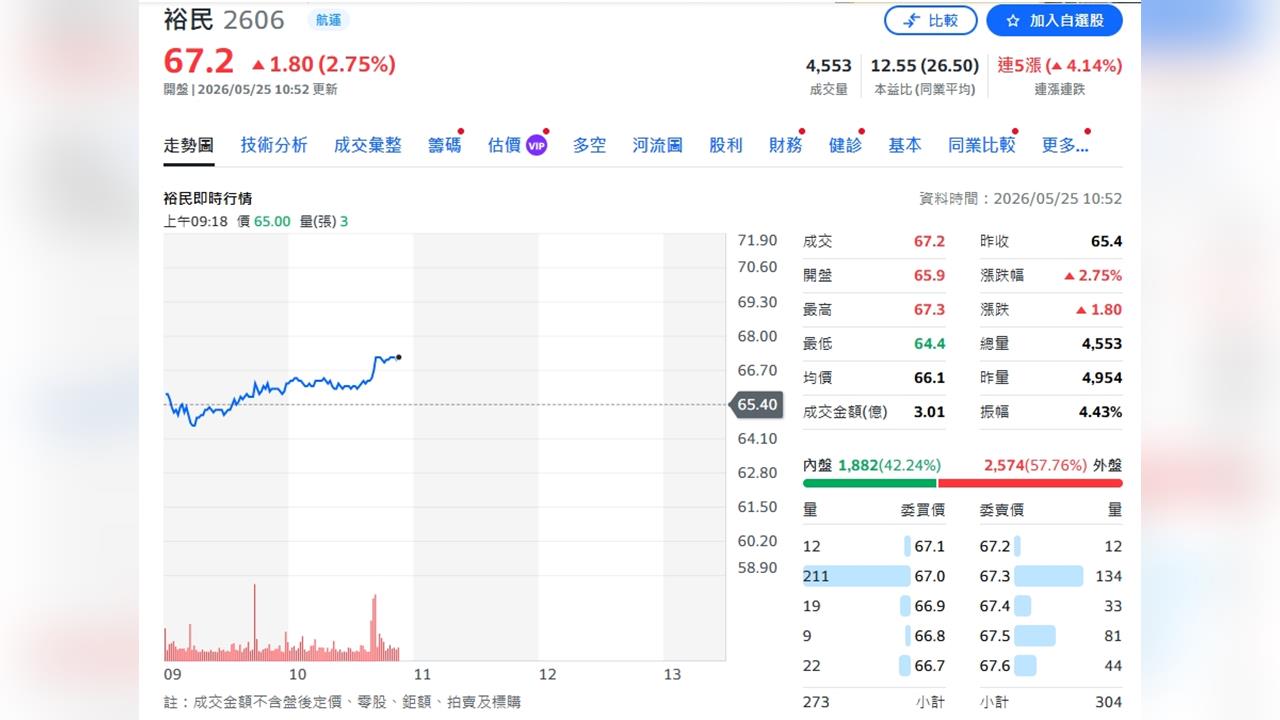The height and width of the screenshot is (720, 1280).
Task: Click the green 內盤 portion of ratio bar
Action: point(869,483)
